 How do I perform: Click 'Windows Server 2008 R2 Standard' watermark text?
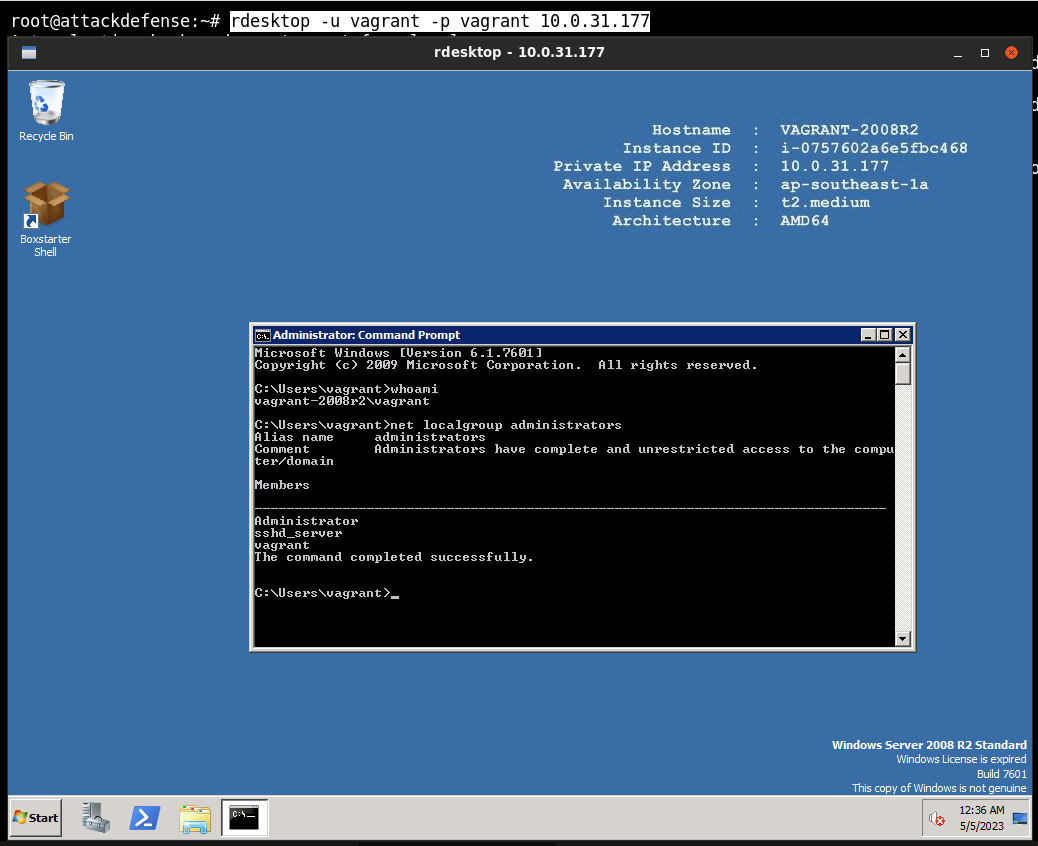point(929,745)
